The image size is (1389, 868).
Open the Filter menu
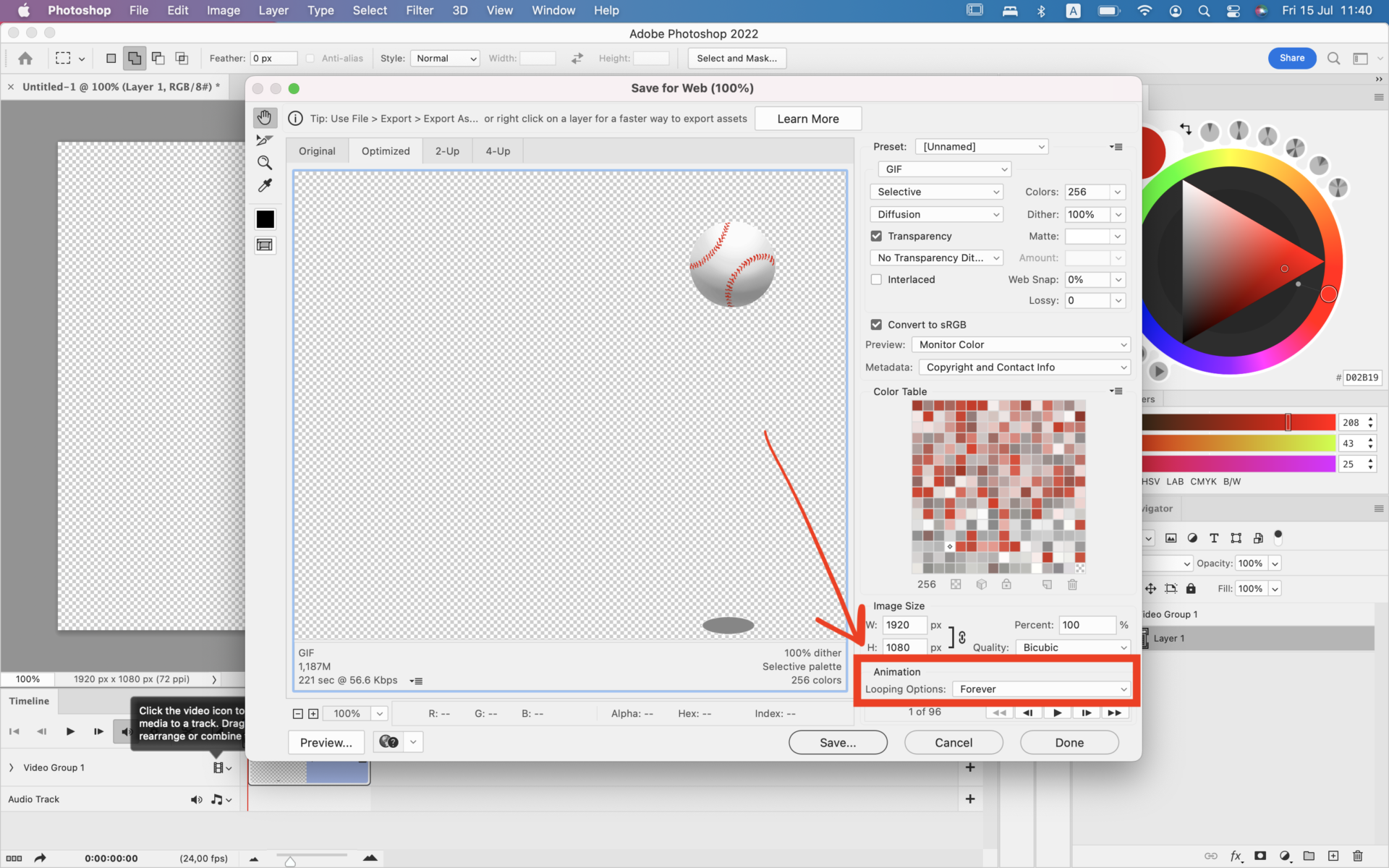tap(420, 10)
